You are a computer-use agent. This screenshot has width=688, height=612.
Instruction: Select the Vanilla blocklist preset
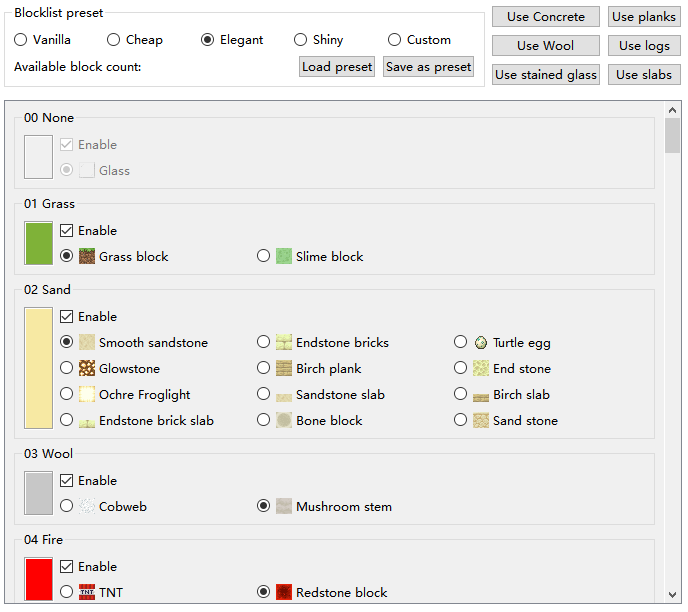point(21,40)
